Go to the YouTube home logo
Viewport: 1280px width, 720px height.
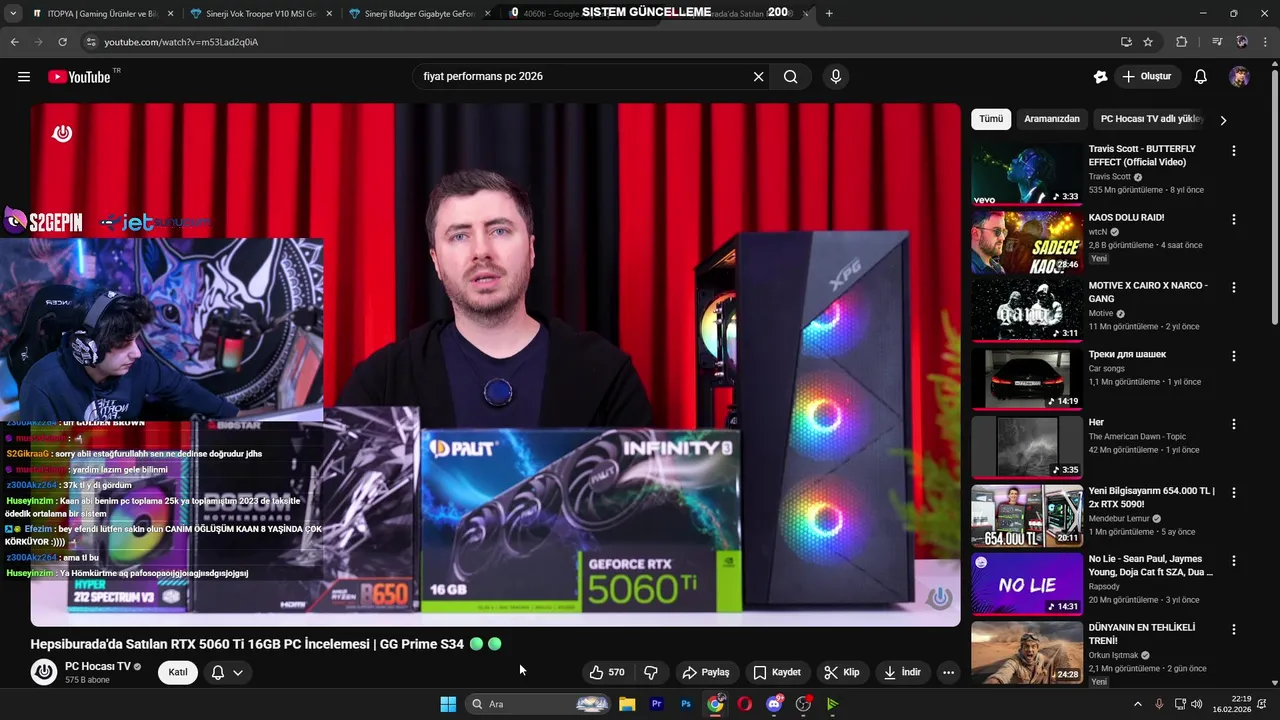[79, 77]
